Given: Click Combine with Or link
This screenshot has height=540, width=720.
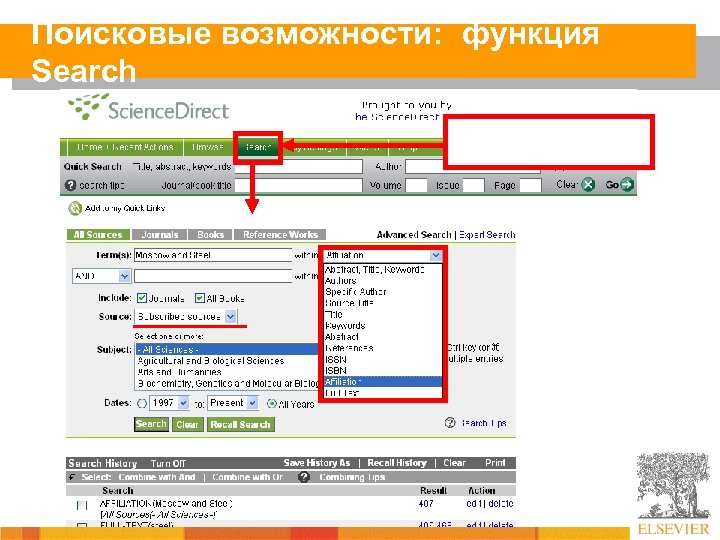Looking at the screenshot, I should (x=248, y=477).
